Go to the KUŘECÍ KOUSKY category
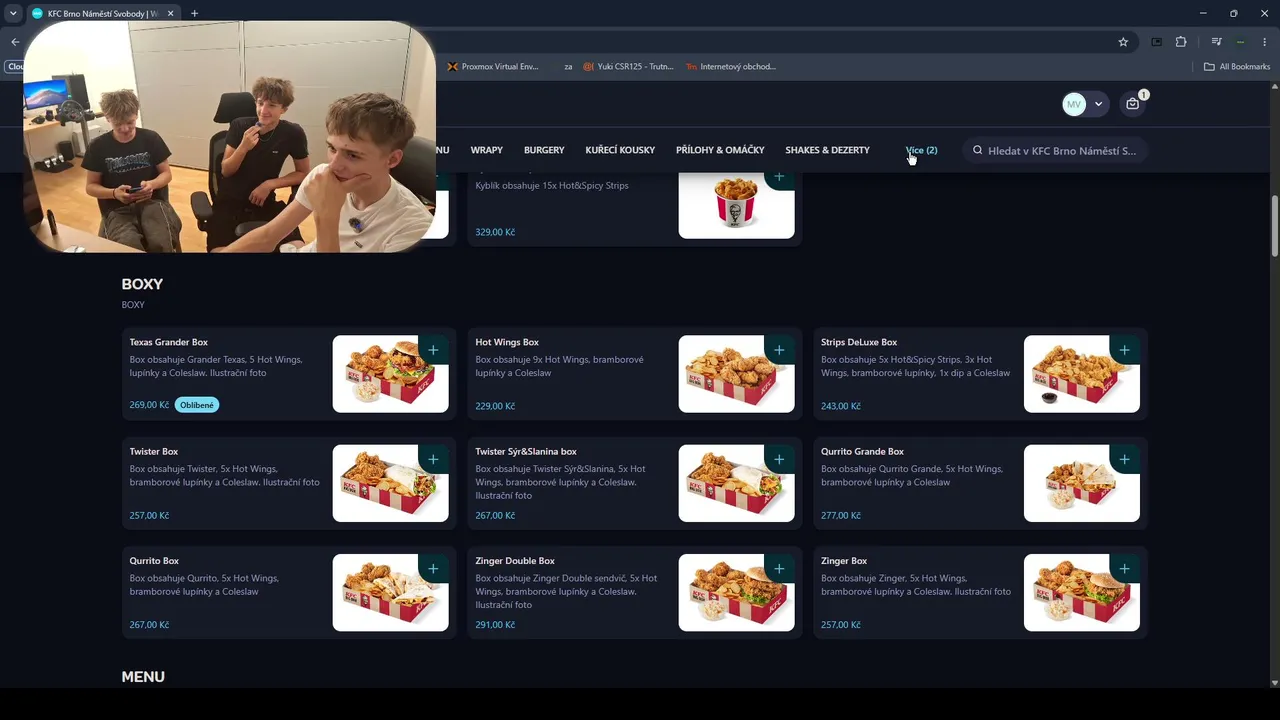Viewport: 1280px width, 720px height. click(x=620, y=150)
